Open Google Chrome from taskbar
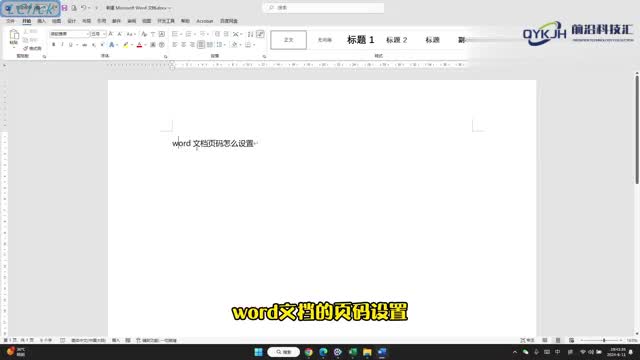 point(309,352)
